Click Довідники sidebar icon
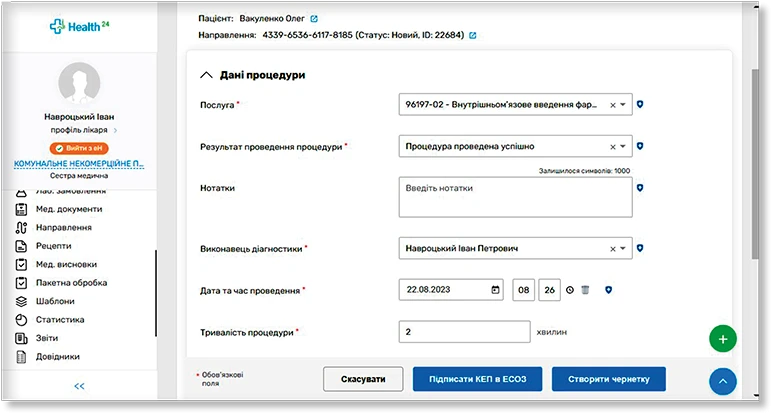This screenshot has width=773, height=415. tap(21, 357)
